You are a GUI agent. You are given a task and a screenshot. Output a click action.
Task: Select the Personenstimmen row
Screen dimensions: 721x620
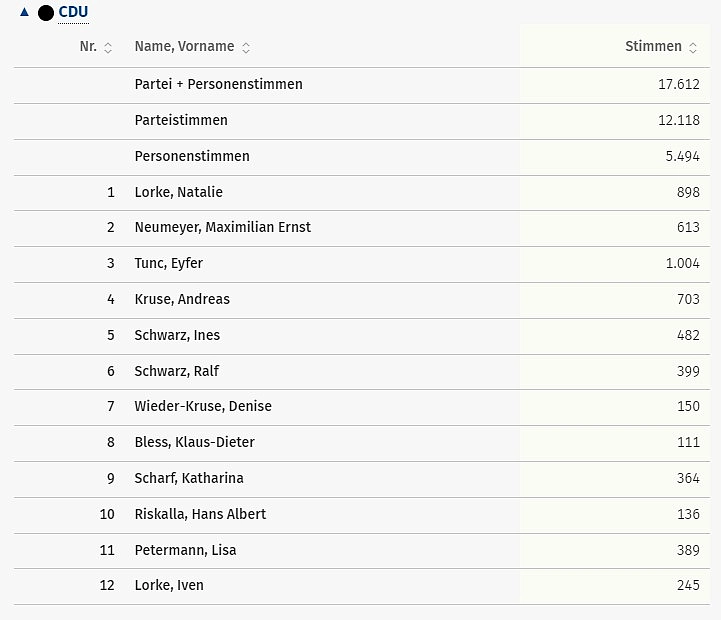pyautogui.click(x=192, y=156)
